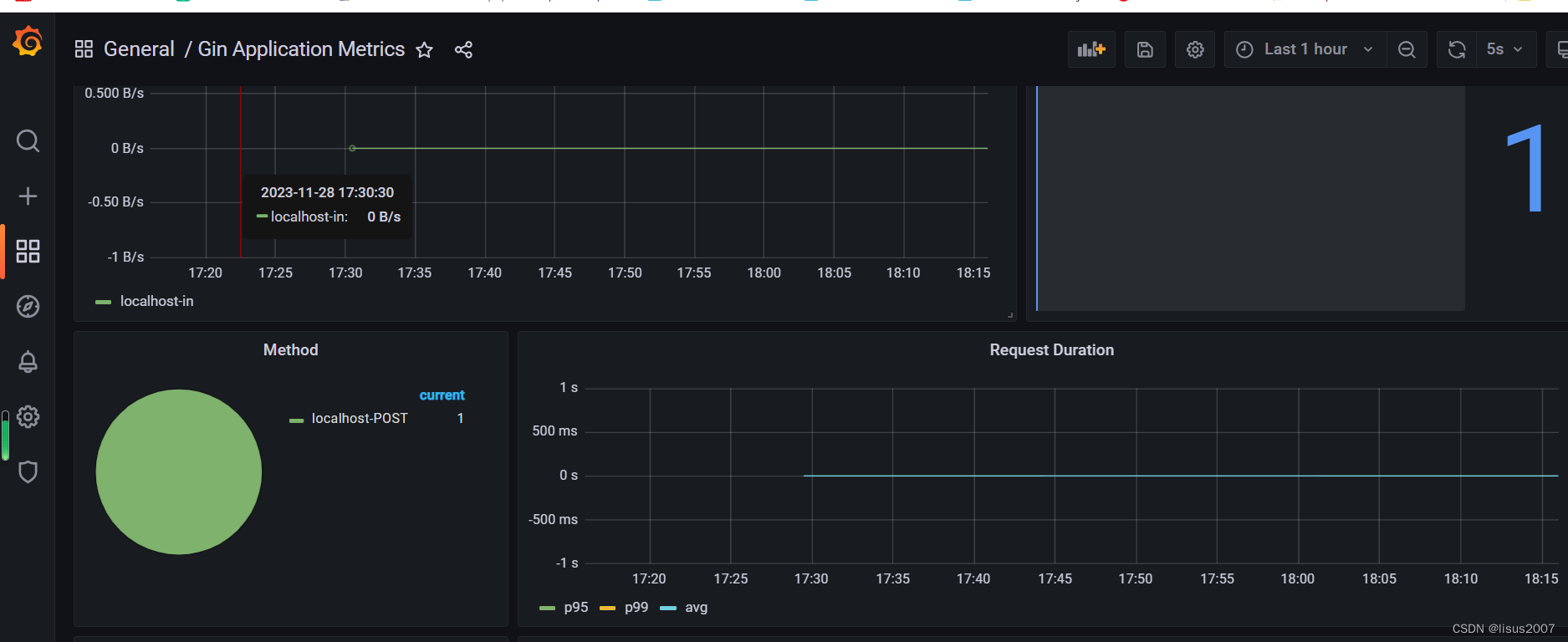1568x642 pixels.
Task: Open the search dashboards icon in sidebar
Action: tap(28, 140)
